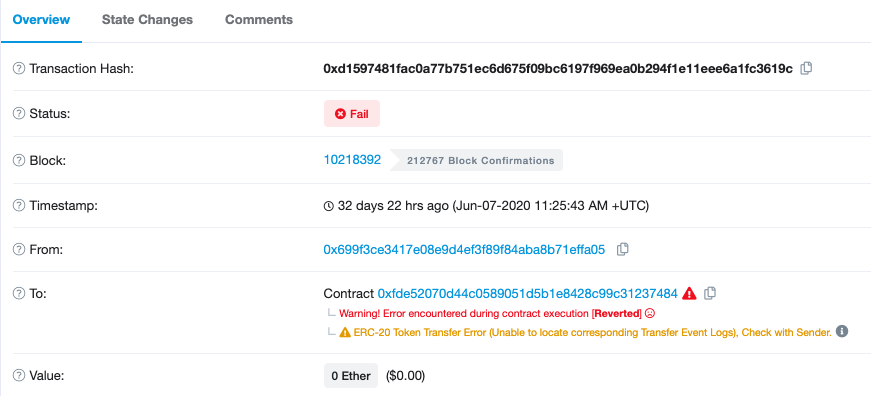
Task: Click the red Fail status badge
Action: point(352,113)
